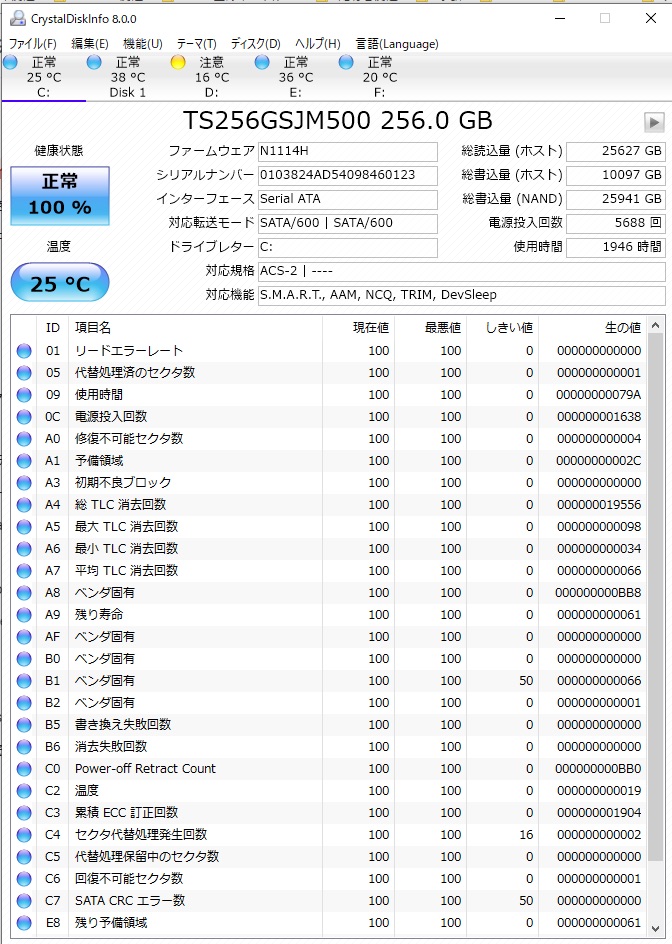Click the 正常 100 % health status button

[60, 196]
